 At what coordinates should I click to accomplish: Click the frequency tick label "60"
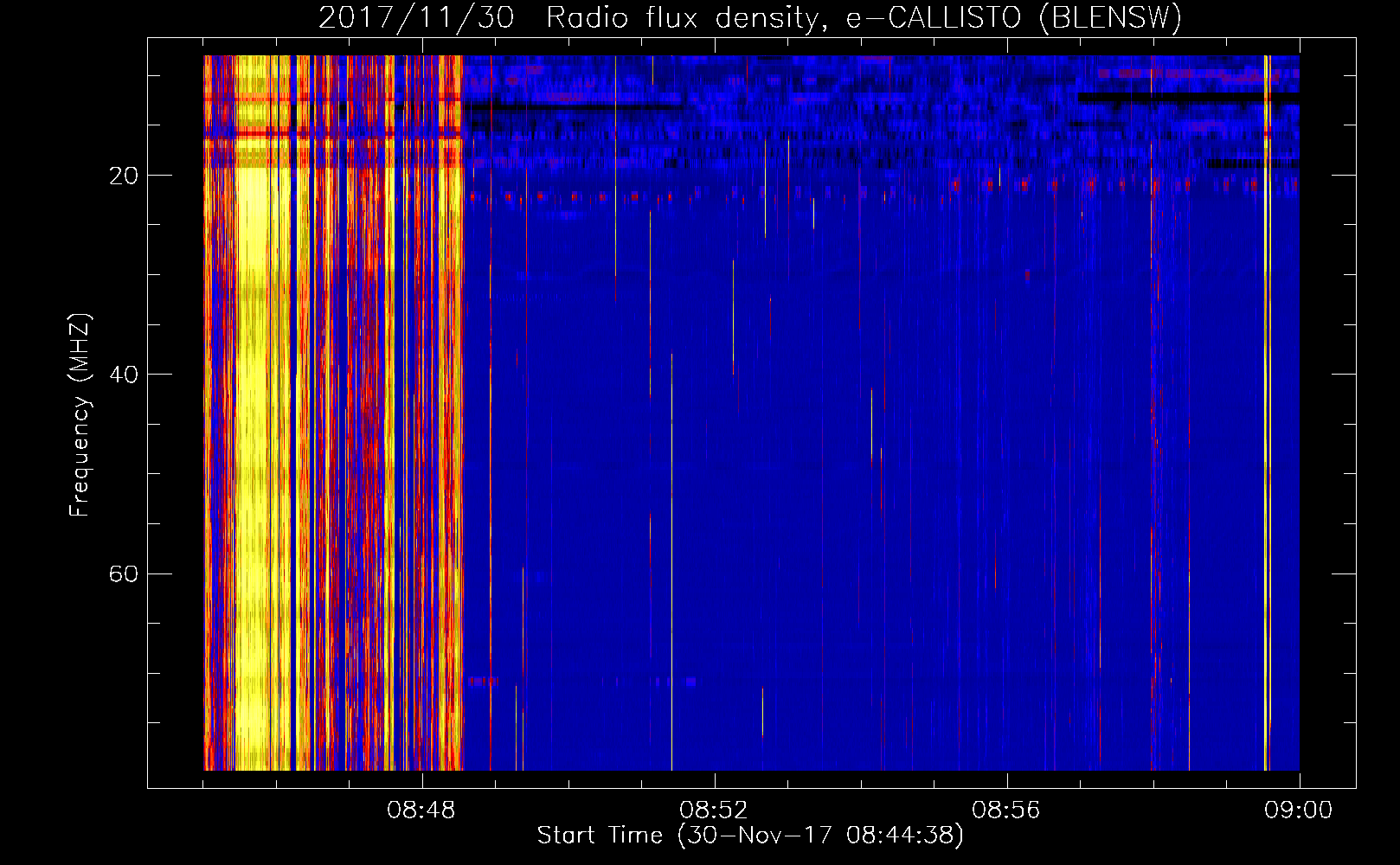pyautogui.click(x=124, y=573)
